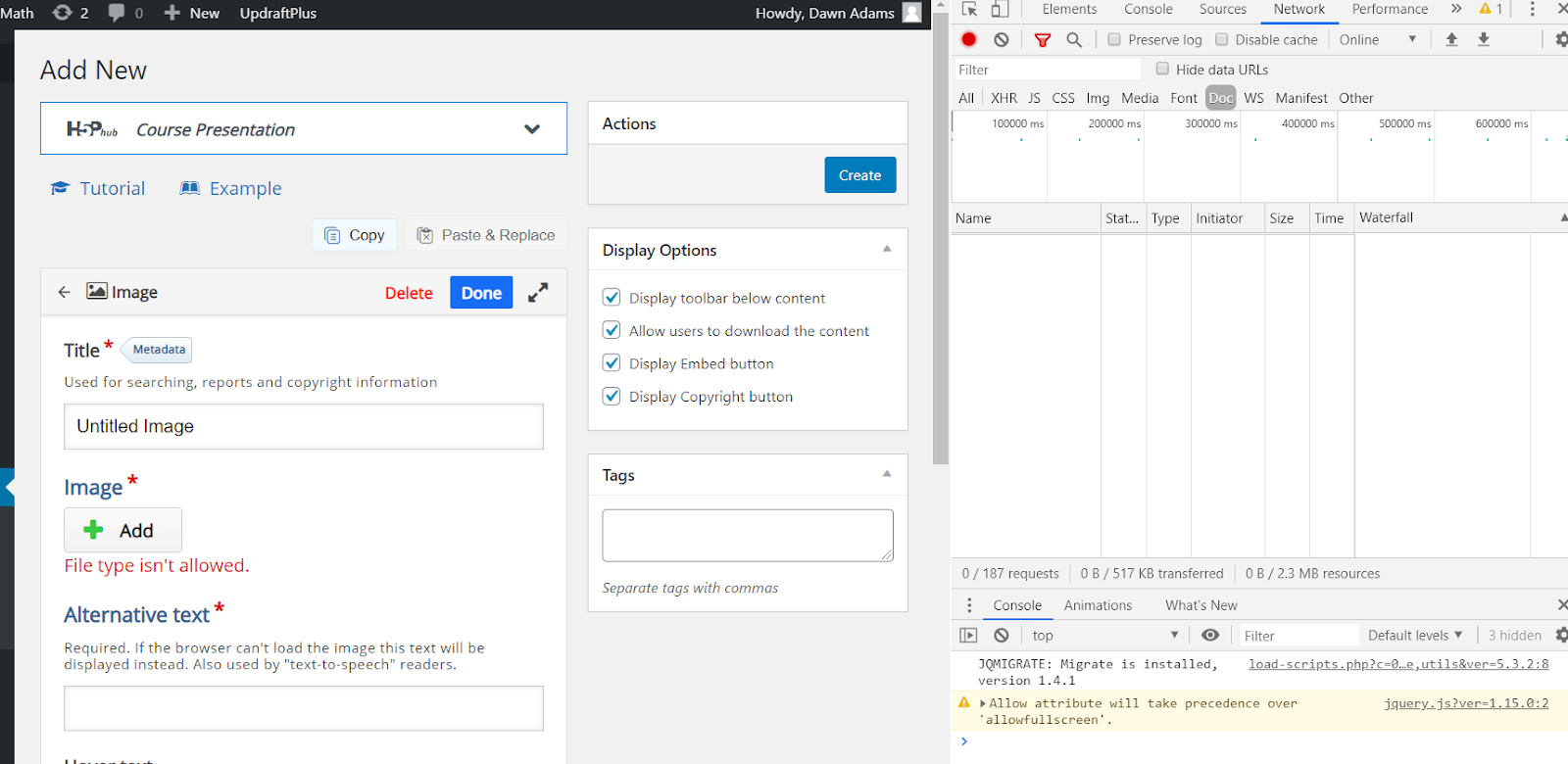Toggle the network filter funnel icon
1568x764 pixels.
[1043, 39]
